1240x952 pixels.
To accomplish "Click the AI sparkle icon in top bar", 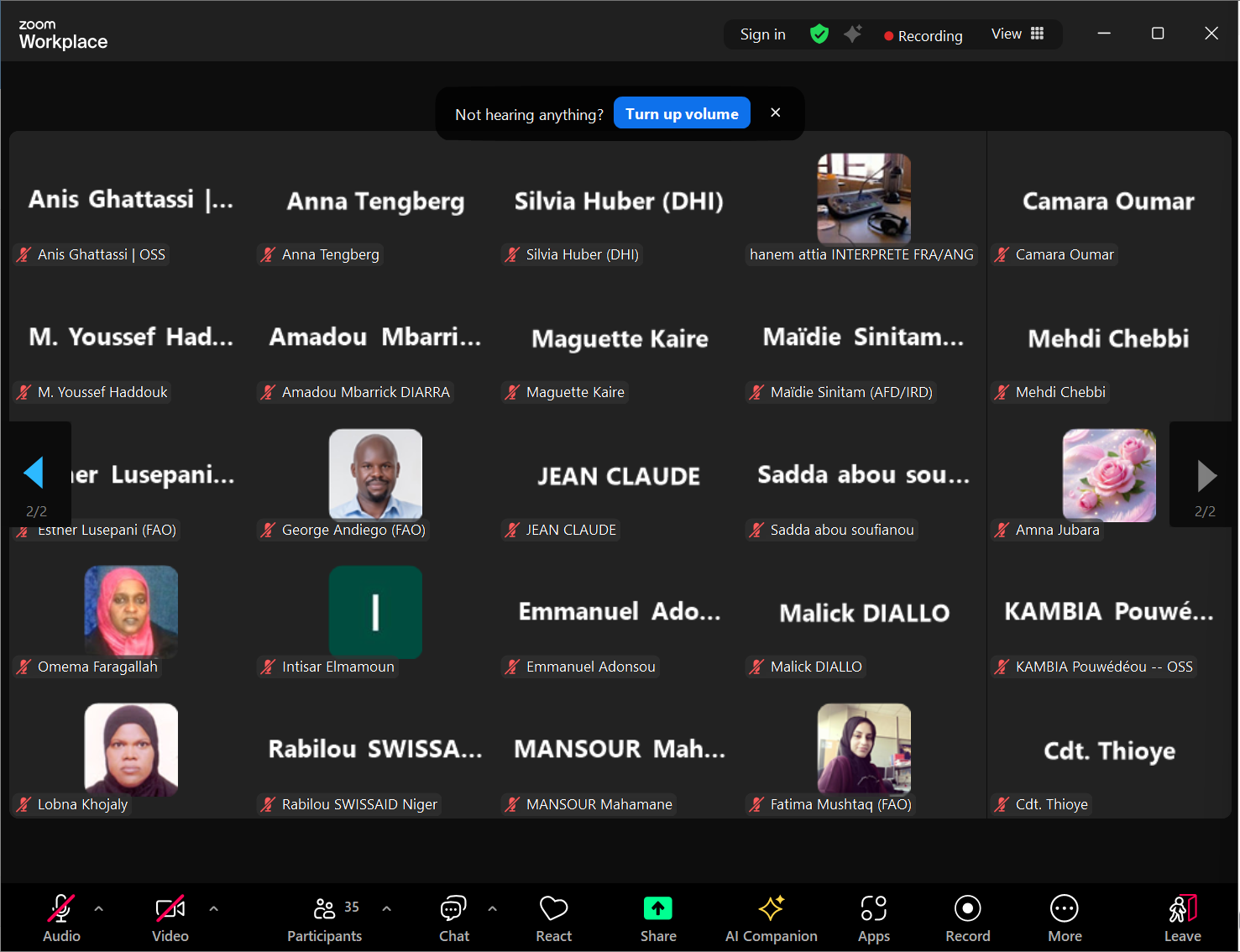I will (853, 34).
